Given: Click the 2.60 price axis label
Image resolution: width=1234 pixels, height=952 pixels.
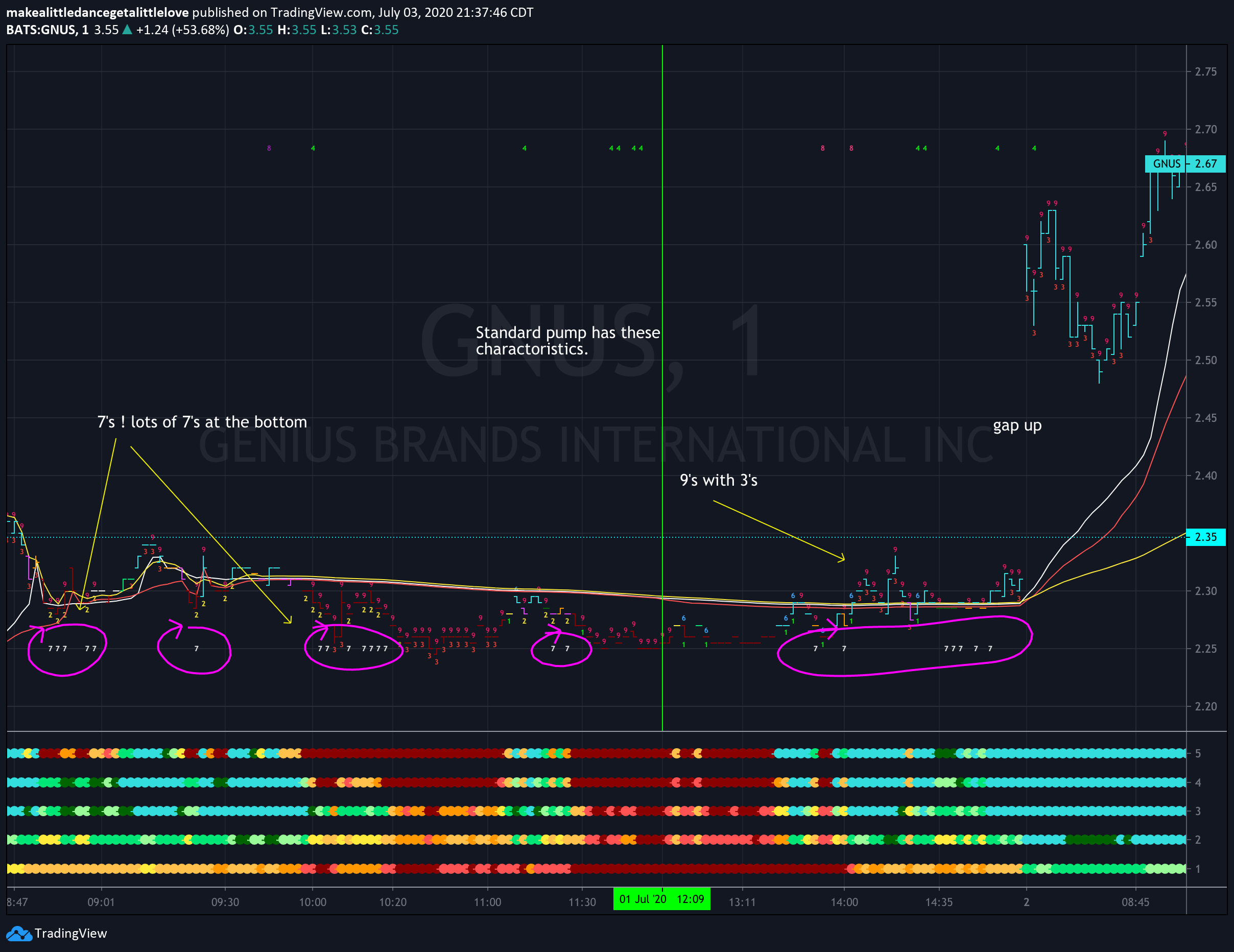Looking at the screenshot, I should point(1206,245).
